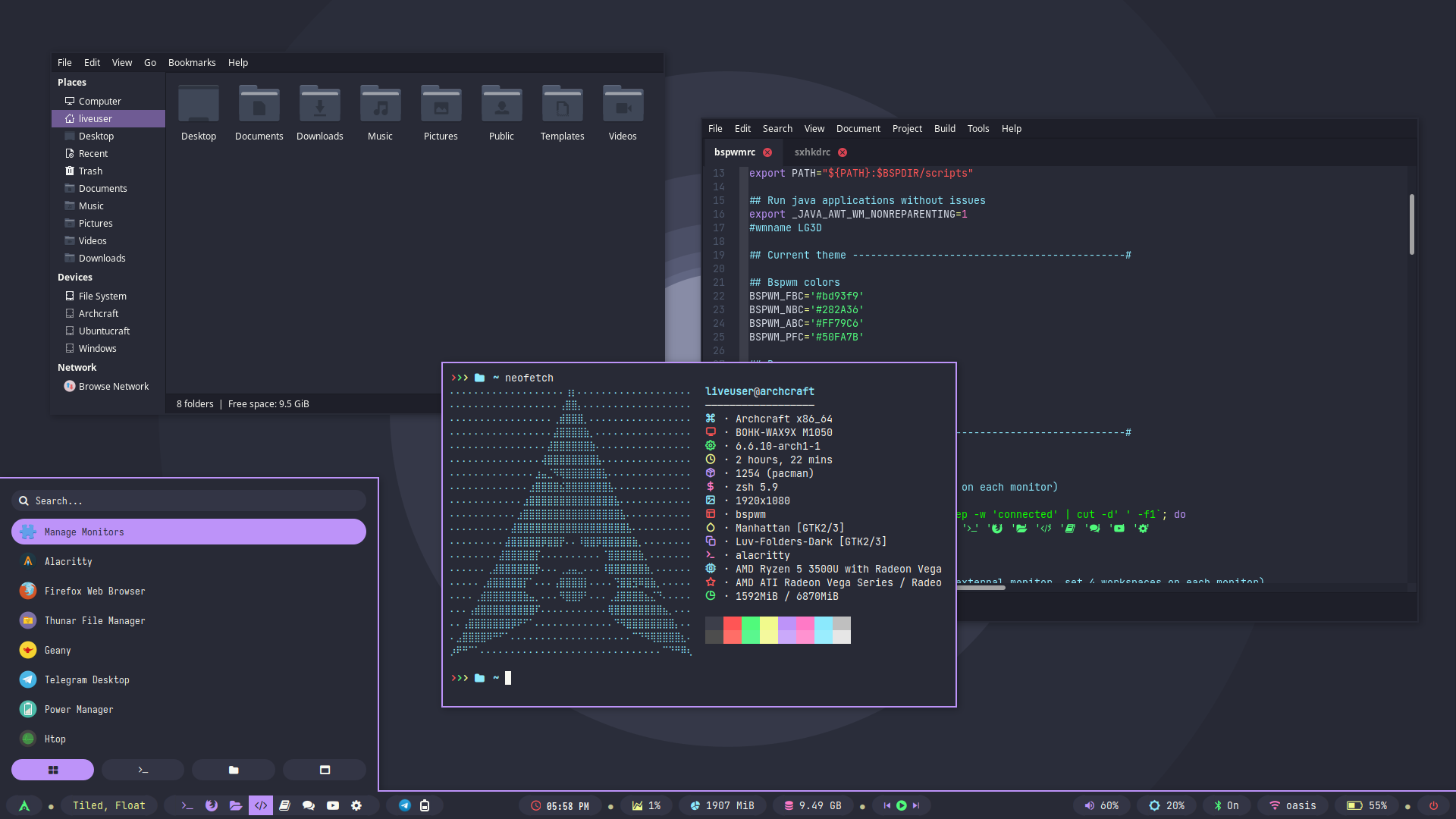Select Trash in Thunar Places sidebar
This screenshot has height=819, width=1456.
click(90, 171)
